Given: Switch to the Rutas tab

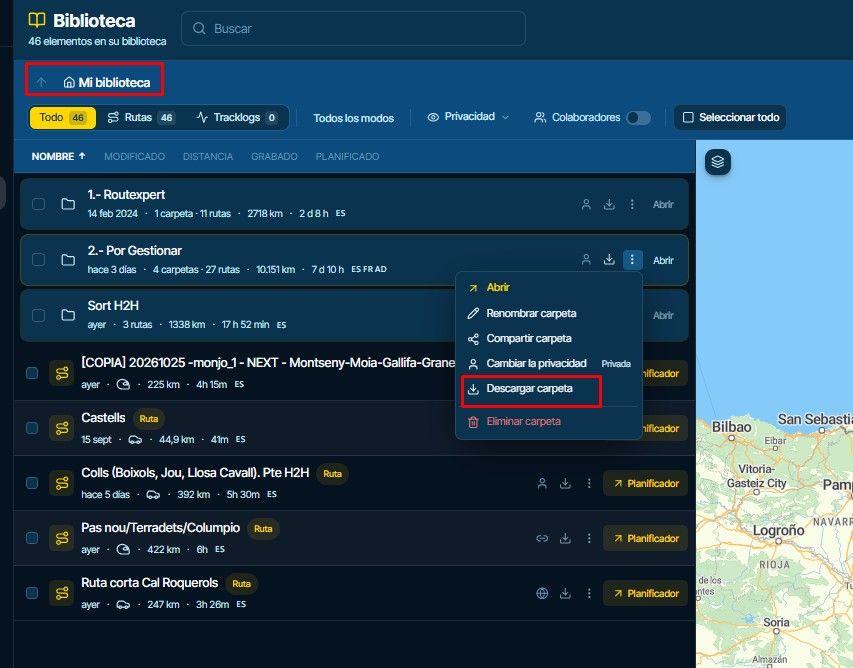Looking at the screenshot, I should [x=141, y=117].
